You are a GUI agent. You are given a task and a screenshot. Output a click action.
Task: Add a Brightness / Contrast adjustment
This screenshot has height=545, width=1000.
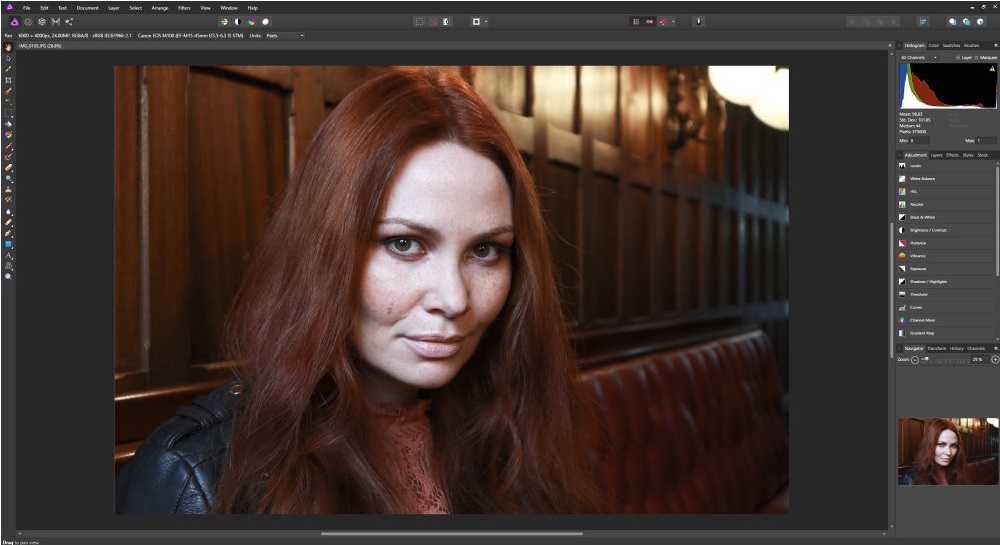(946, 230)
